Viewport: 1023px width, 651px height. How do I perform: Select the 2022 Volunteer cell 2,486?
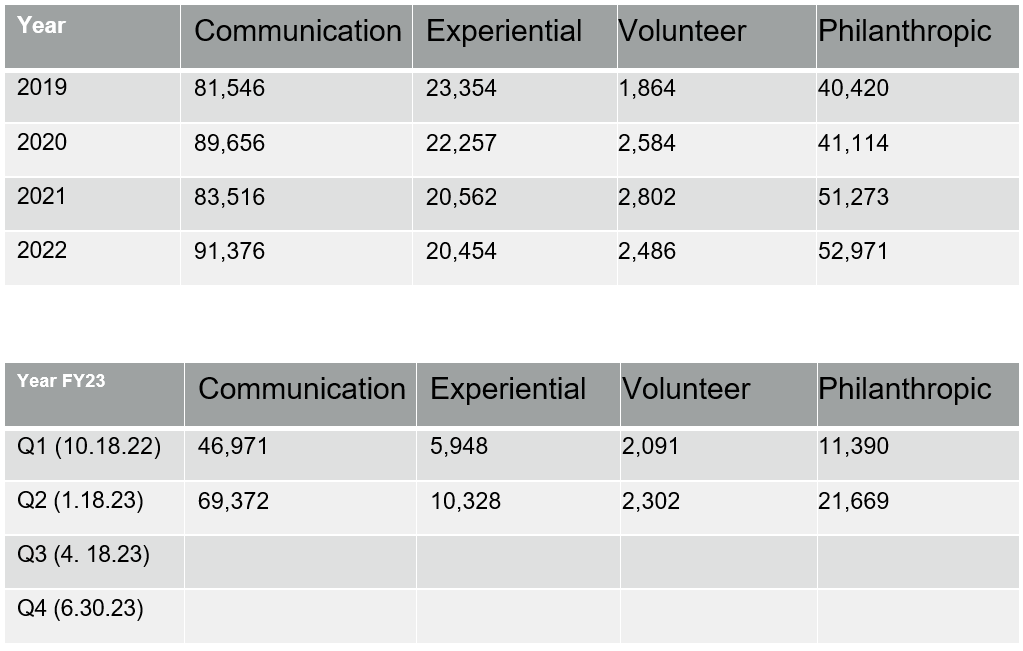[x=647, y=251]
